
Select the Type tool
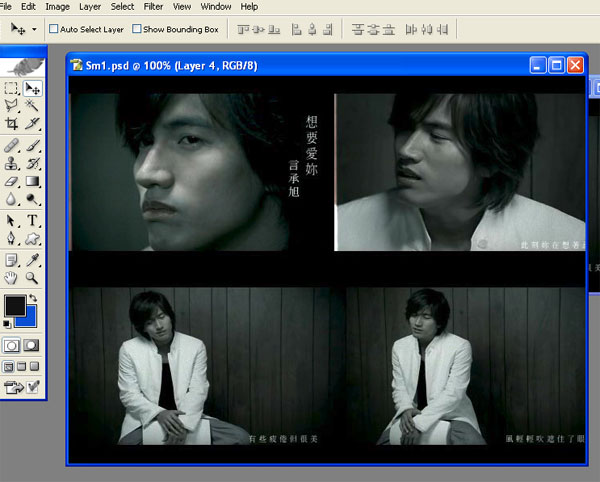point(33,221)
